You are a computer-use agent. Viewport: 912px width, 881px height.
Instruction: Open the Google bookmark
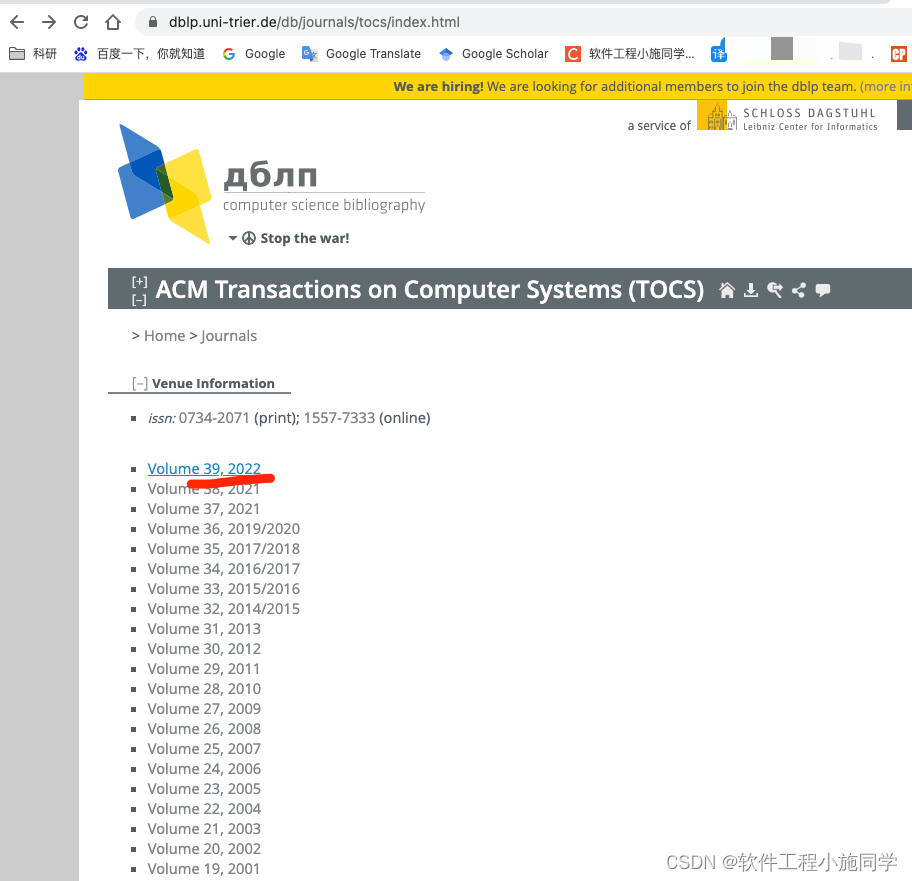click(x=254, y=54)
